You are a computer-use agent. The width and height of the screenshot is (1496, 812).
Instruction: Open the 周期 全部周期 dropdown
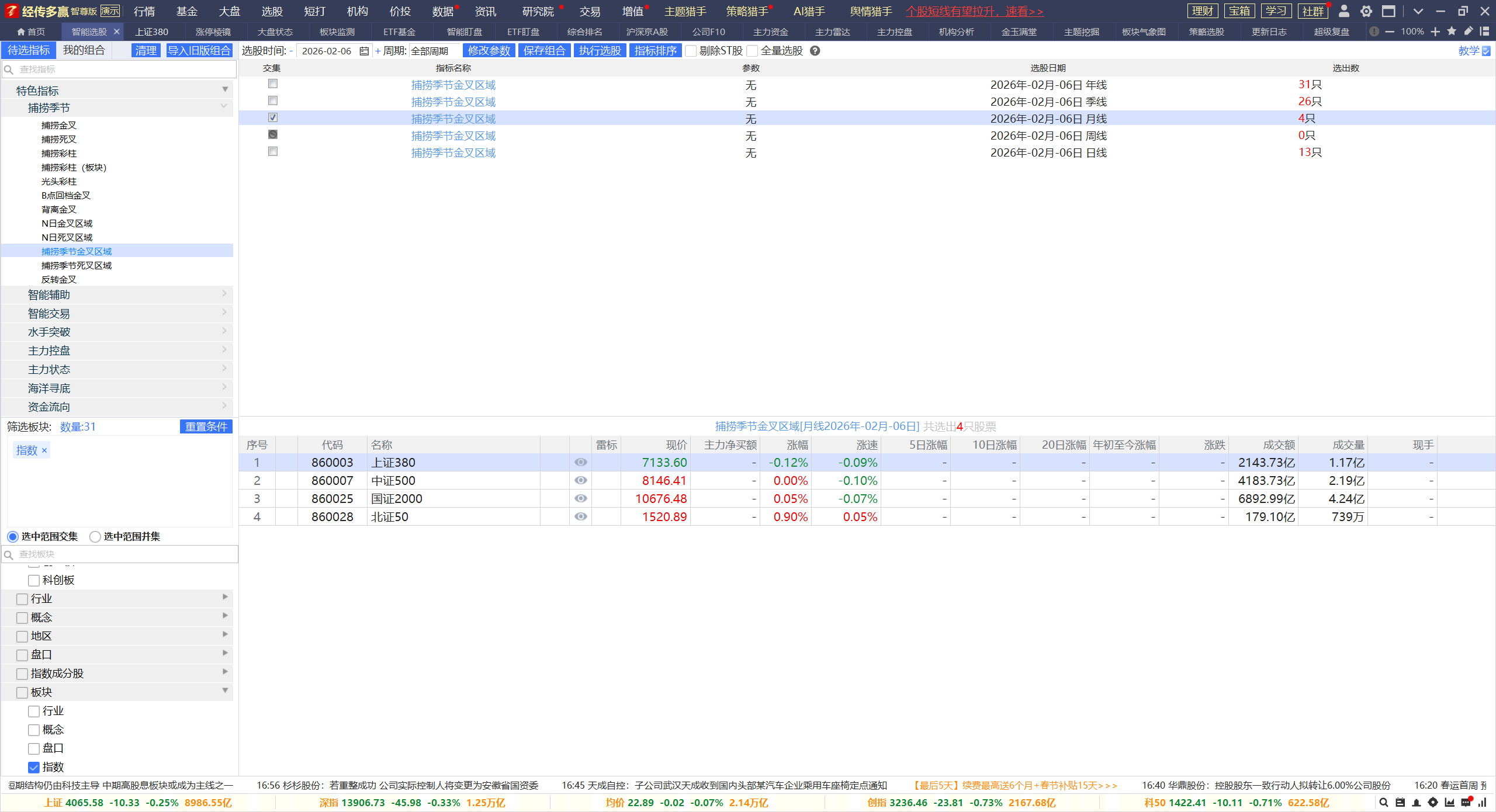[x=434, y=51]
